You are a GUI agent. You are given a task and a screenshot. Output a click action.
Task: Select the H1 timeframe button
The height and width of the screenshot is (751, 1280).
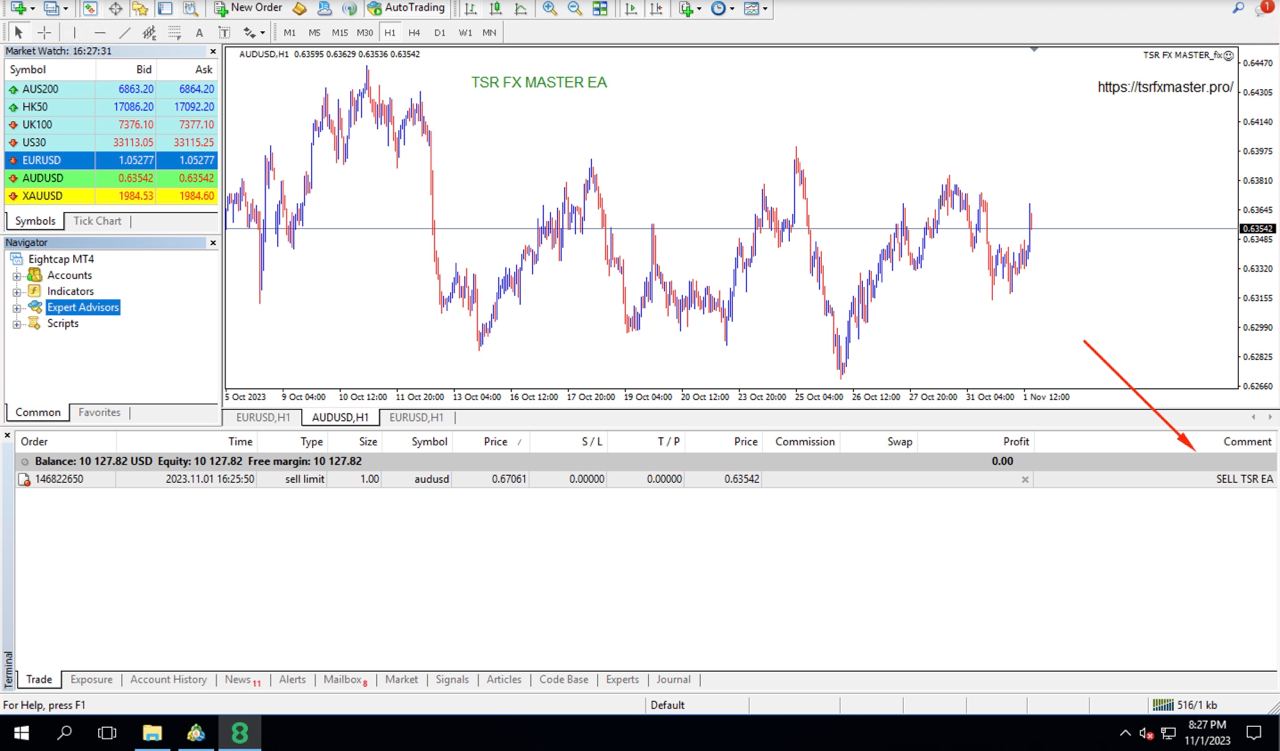click(x=390, y=33)
